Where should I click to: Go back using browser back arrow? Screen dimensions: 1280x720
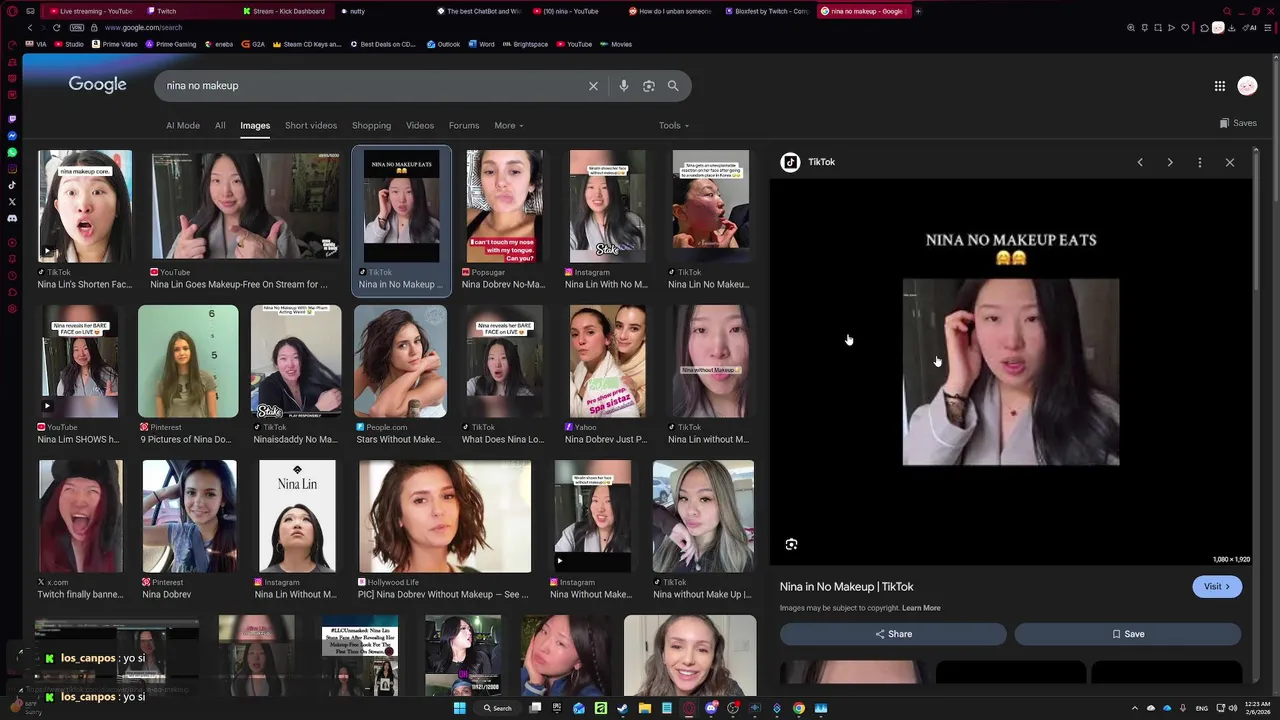pos(29,28)
